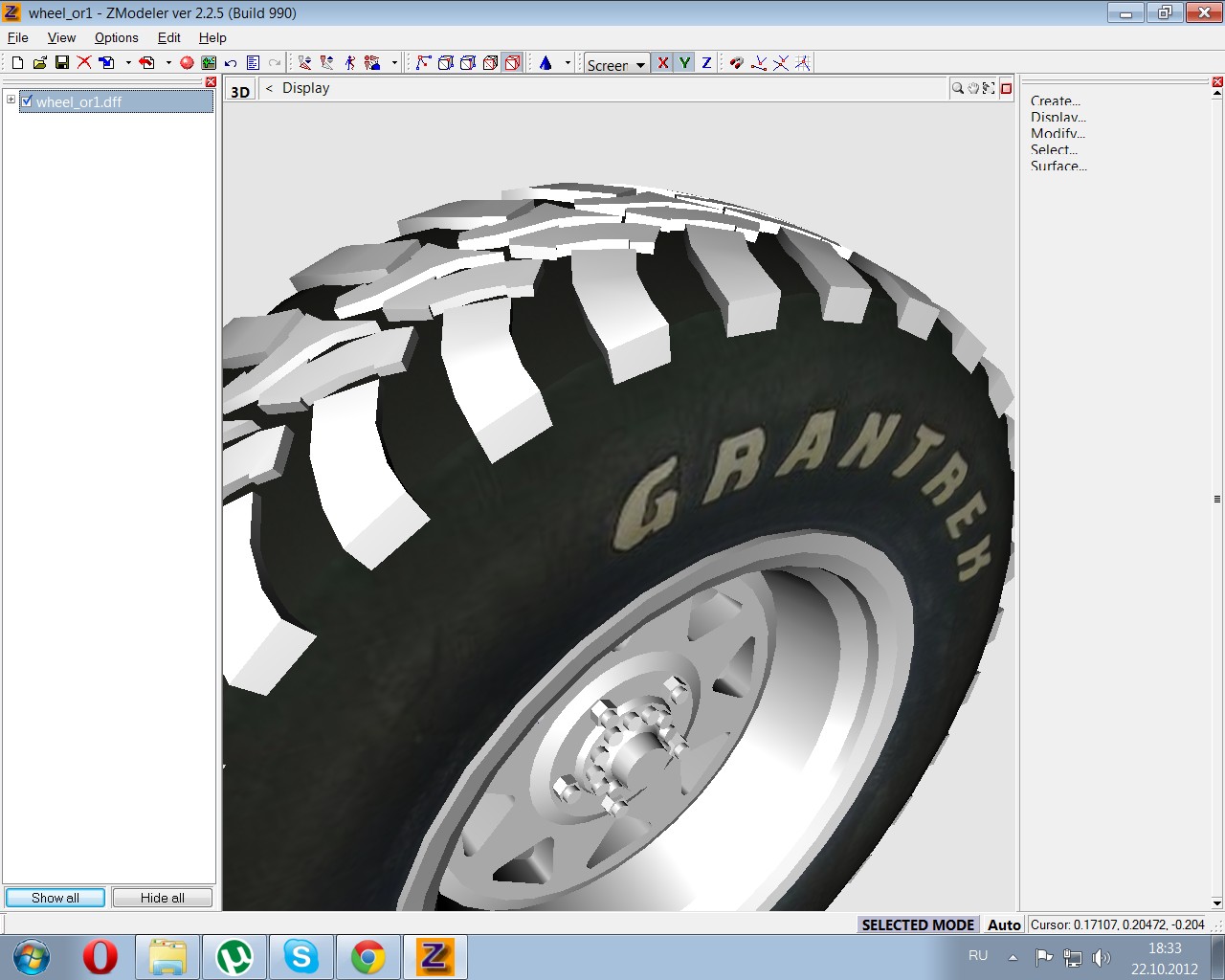Close the commands panel on the right
The height and width of the screenshot is (980, 1225).
[1217, 82]
